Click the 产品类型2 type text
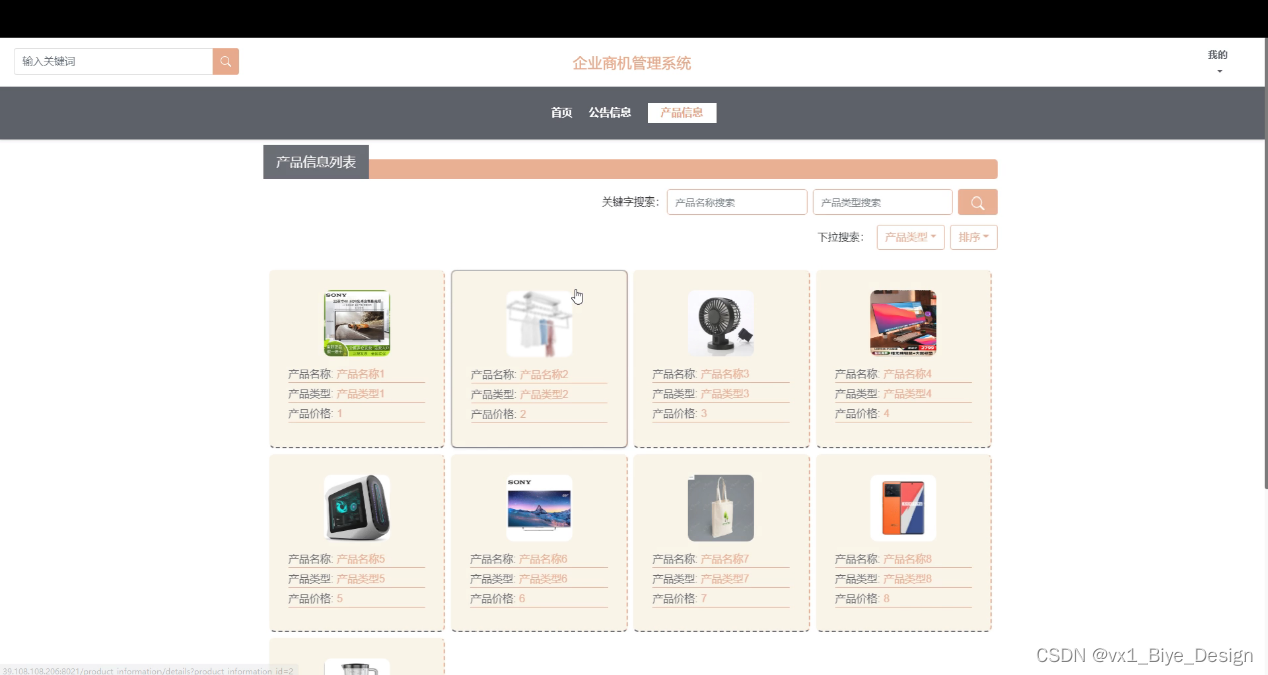This screenshot has width=1268, height=675. (544, 395)
